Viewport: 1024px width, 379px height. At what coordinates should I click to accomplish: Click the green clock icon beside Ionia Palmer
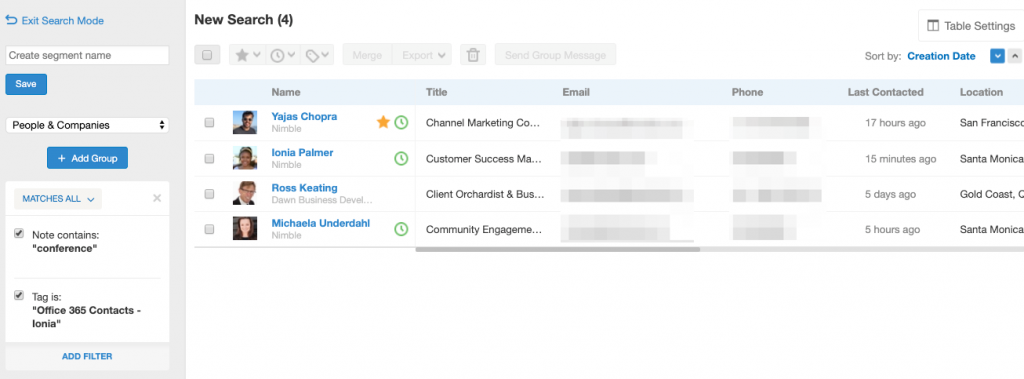coord(401,158)
